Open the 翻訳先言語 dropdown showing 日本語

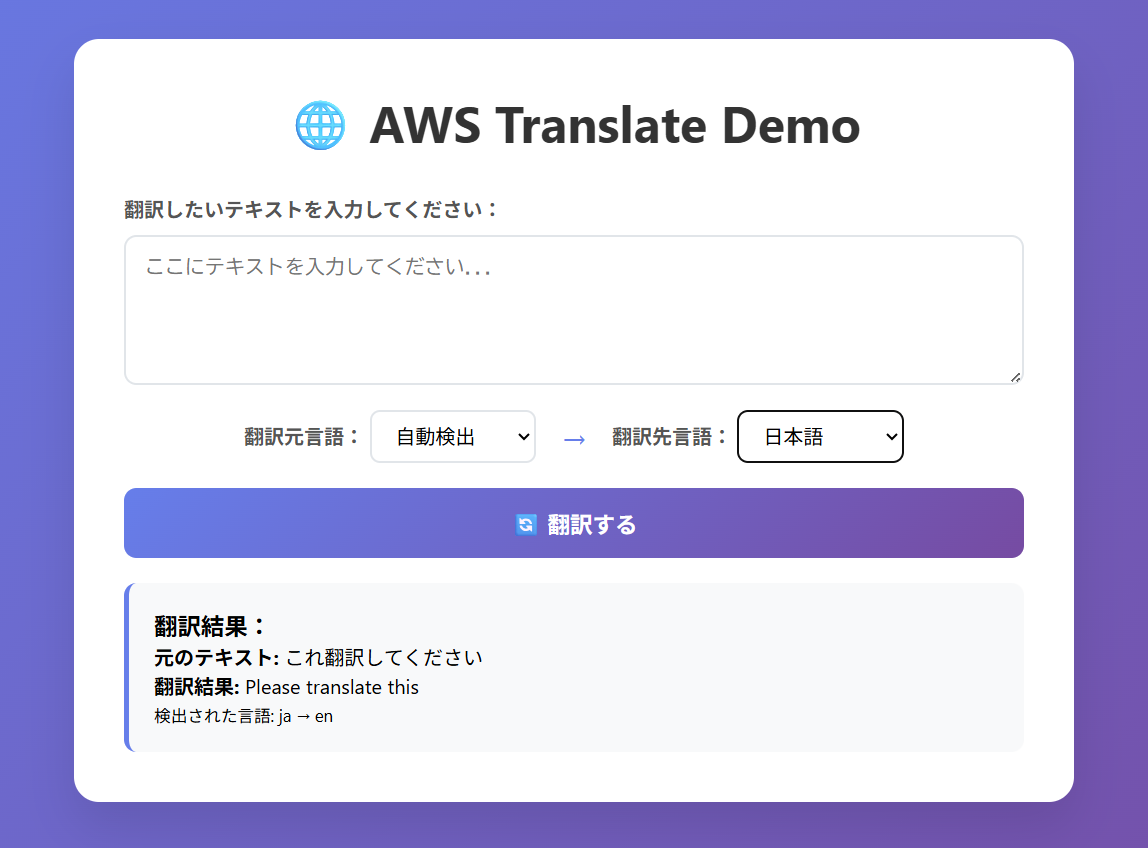point(820,436)
